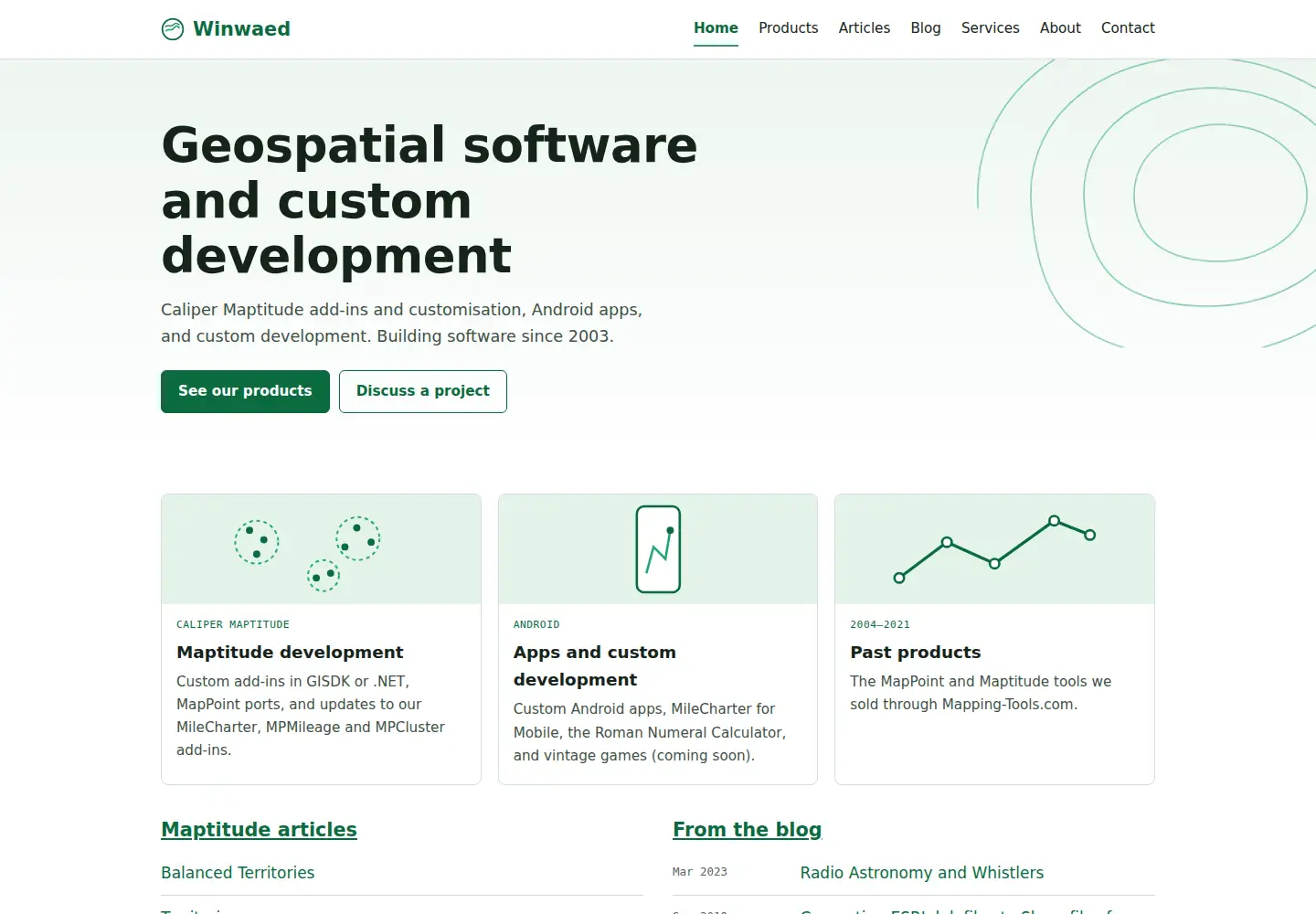Open the Winwaed brand name link
This screenshot has height=914, width=1316.
241,29
